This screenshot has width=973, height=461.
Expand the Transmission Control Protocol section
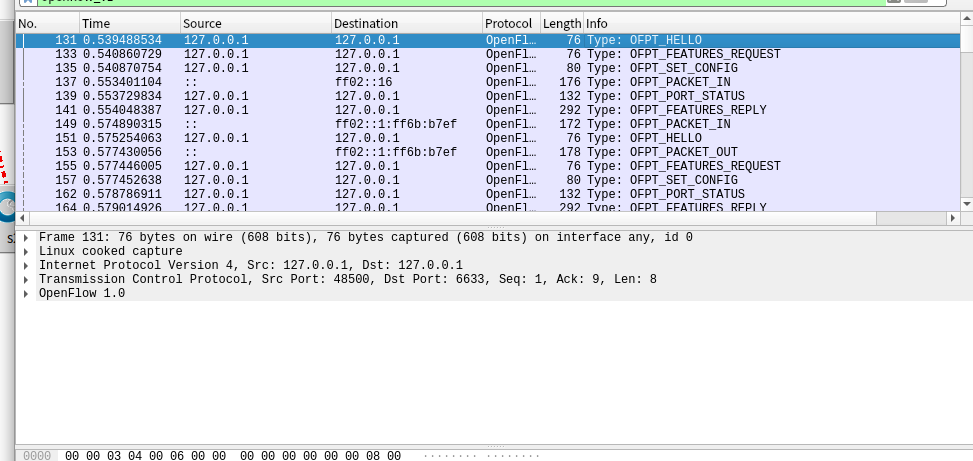pyautogui.click(x=25, y=280)
